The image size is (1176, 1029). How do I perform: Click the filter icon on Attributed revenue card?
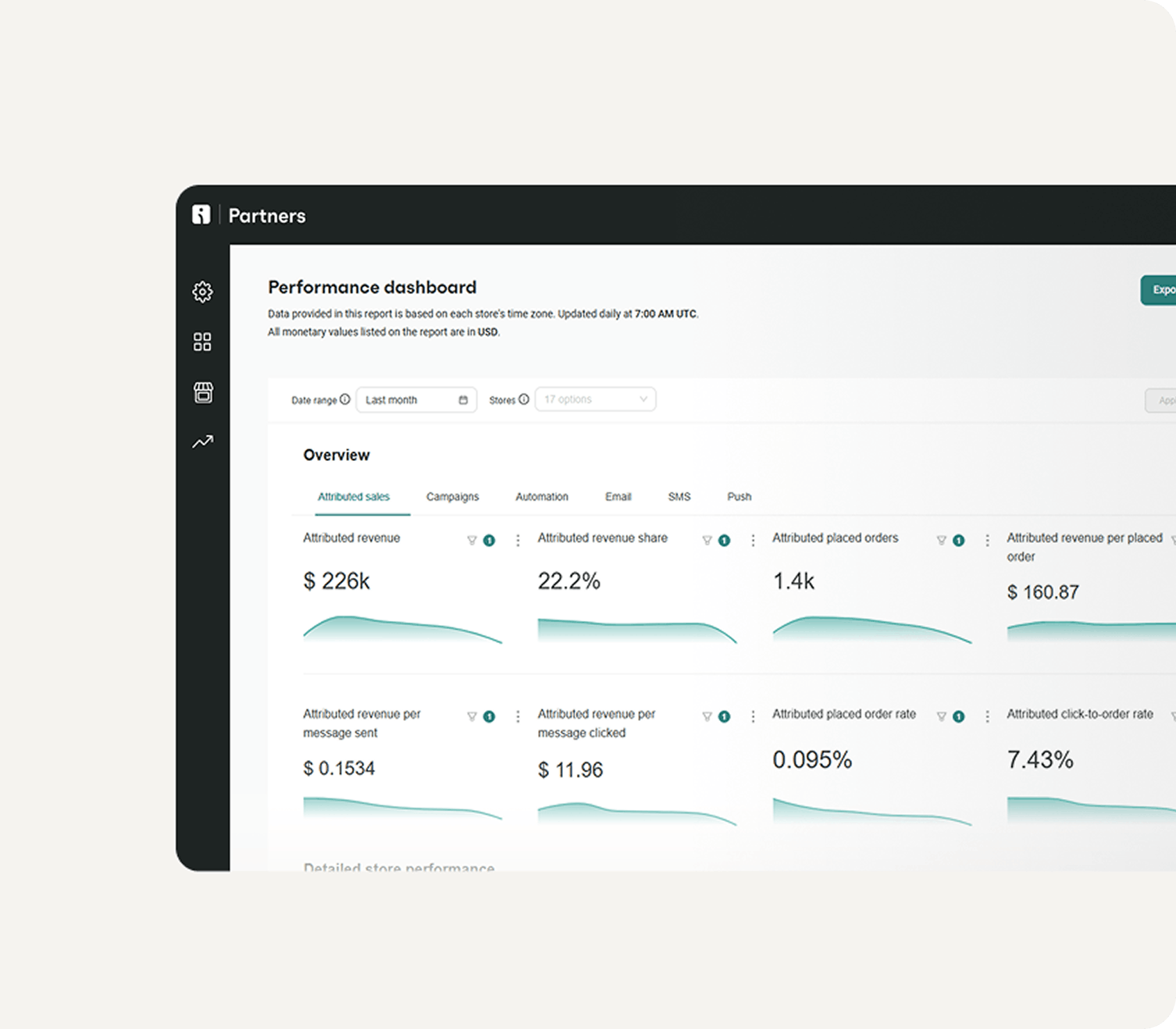point(472,541)
